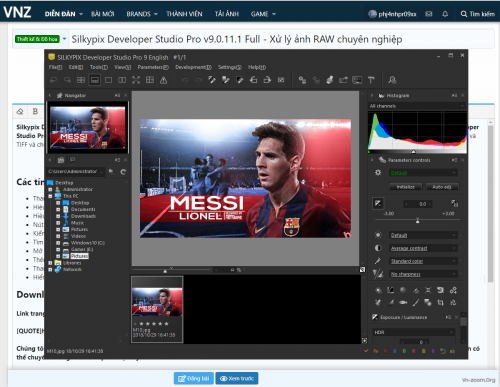Open the Average contrast dropdown
Screen dimensions: 500x387
(x=423, y=248)
